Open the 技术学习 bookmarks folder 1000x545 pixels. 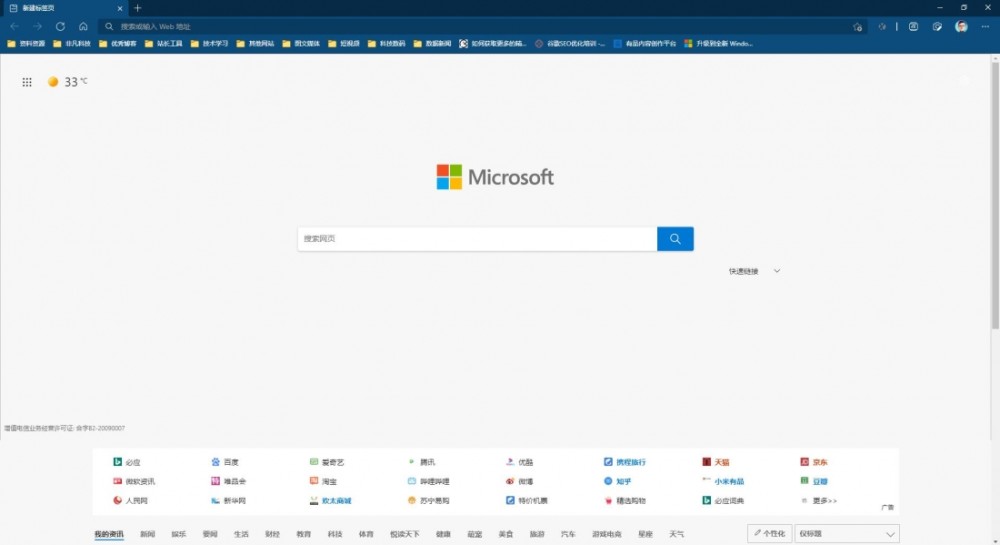209,44
